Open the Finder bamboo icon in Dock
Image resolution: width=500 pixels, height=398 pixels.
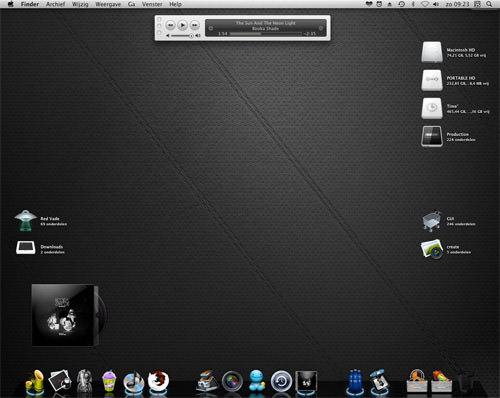coord(35,381)
